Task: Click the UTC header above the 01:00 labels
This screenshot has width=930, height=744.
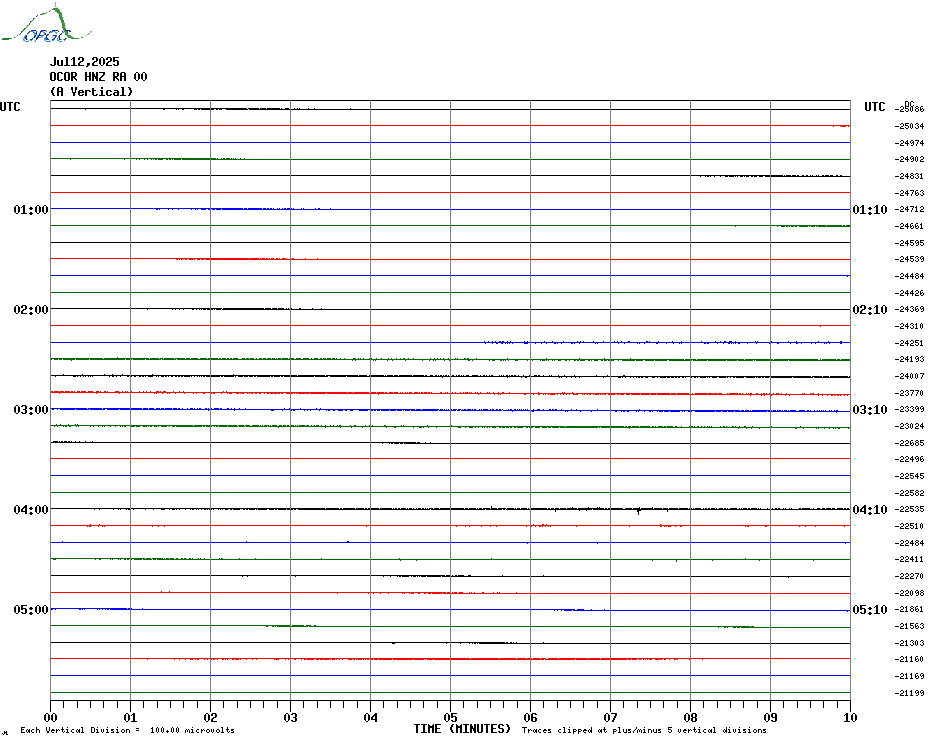Action: [x=10, y=107]
